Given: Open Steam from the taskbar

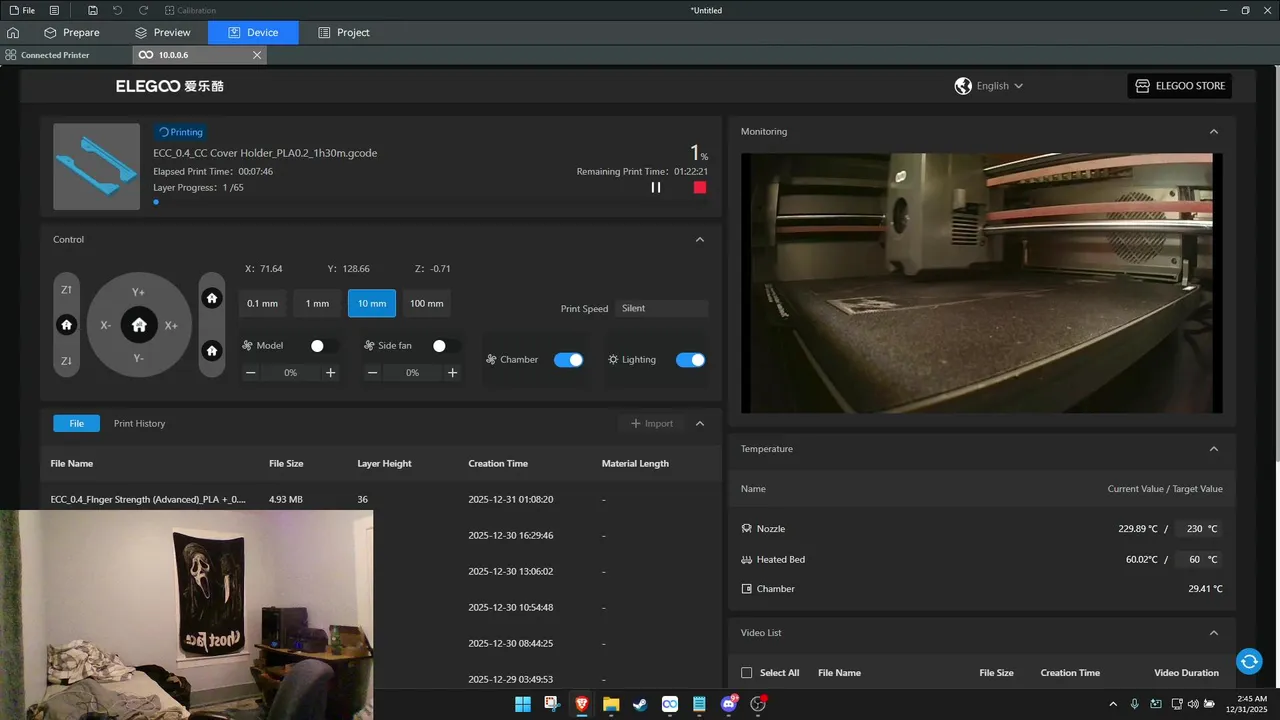Looking at the screenshot, I should [x=640, y=705].
